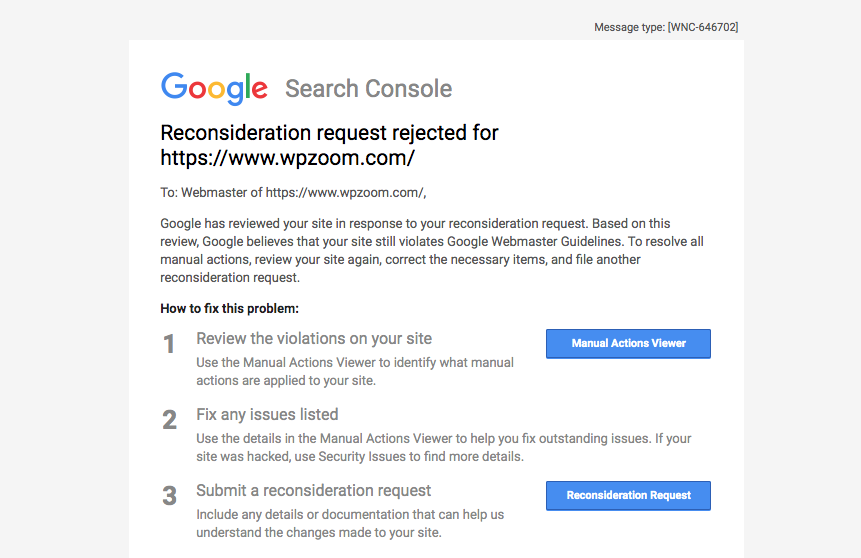Click the step number 1 icon

click(x=169, y=344)
